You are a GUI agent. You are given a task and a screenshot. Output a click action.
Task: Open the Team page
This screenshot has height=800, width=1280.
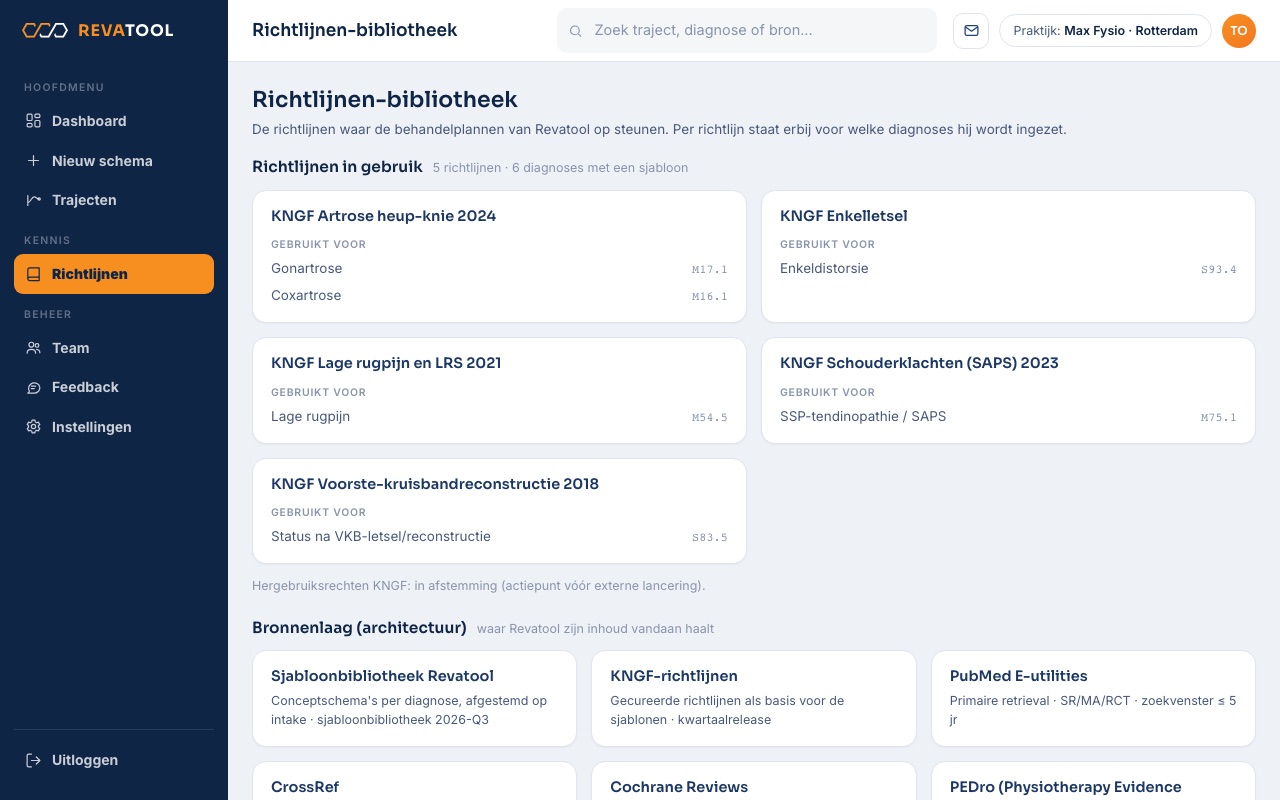click(114, 348)
